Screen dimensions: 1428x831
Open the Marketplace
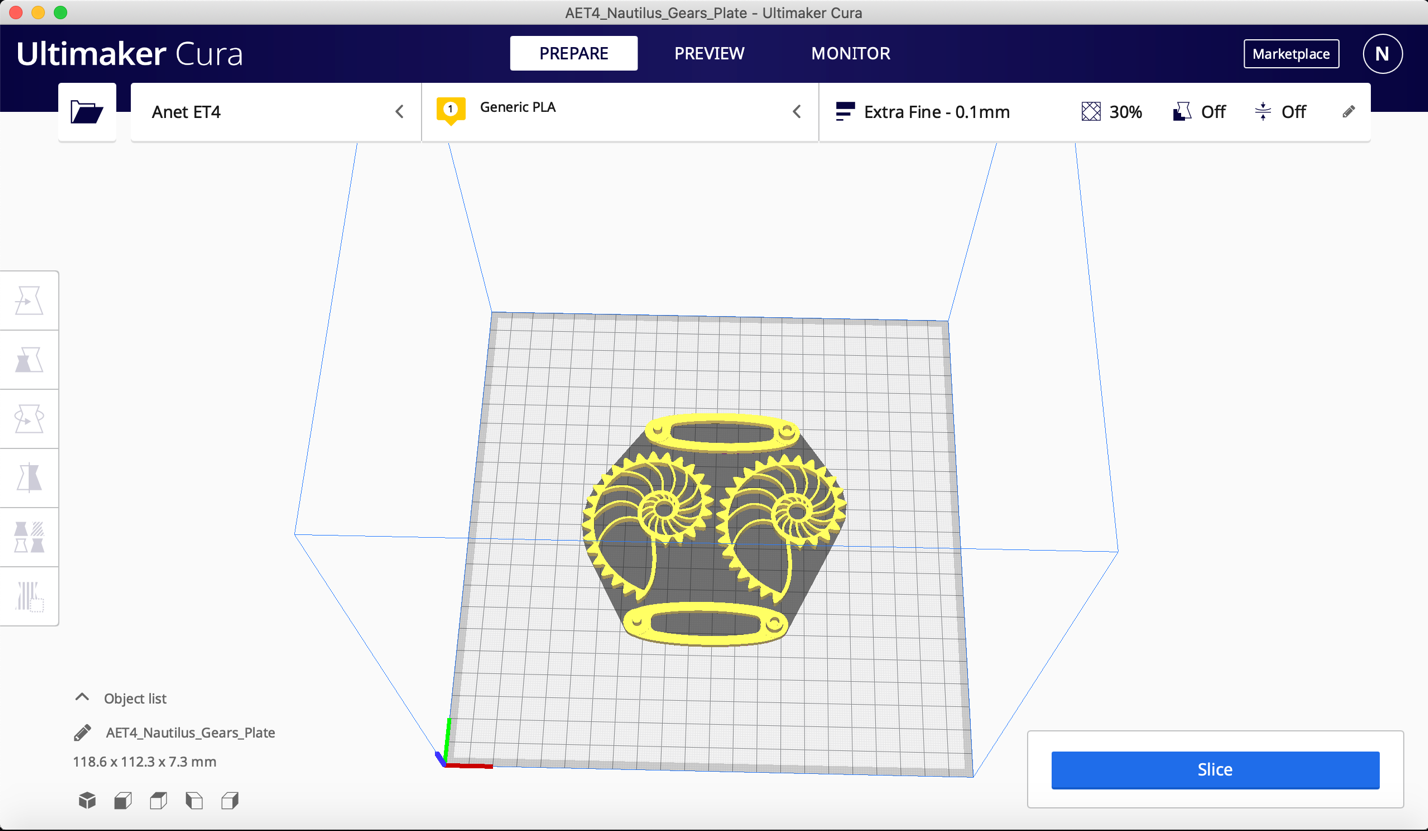click(1291, 54)
